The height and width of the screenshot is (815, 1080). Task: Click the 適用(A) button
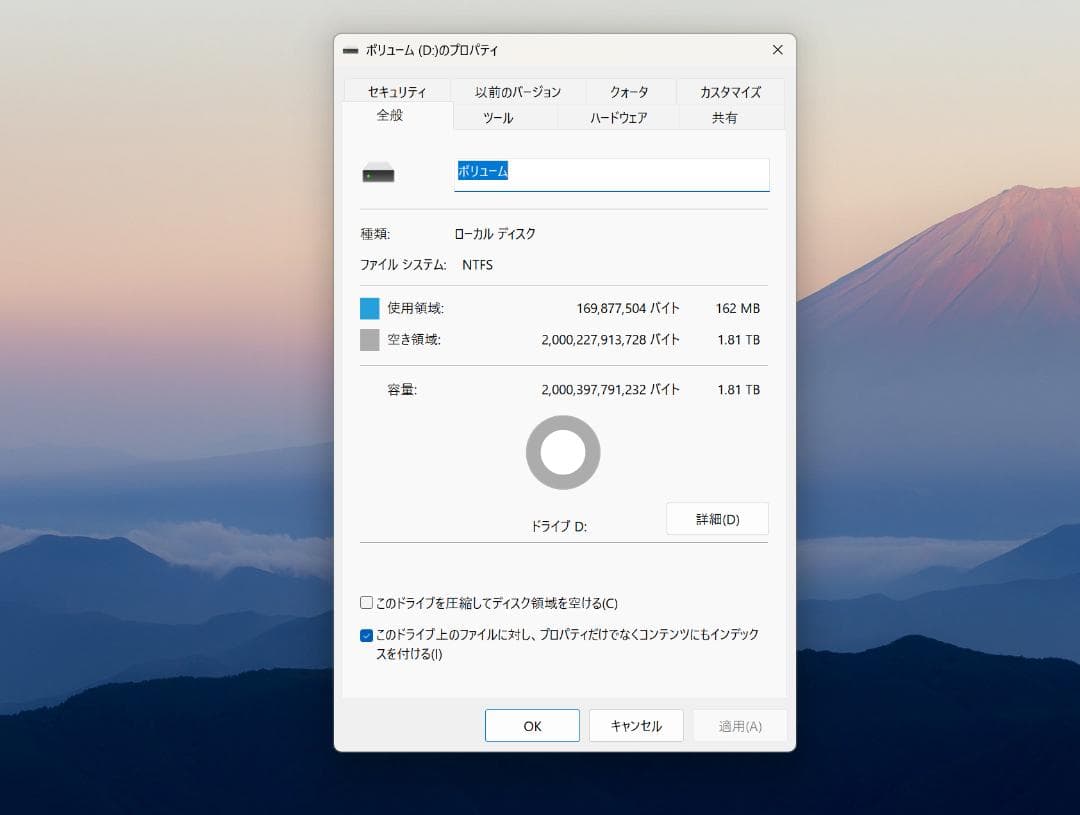coord(740,725)
